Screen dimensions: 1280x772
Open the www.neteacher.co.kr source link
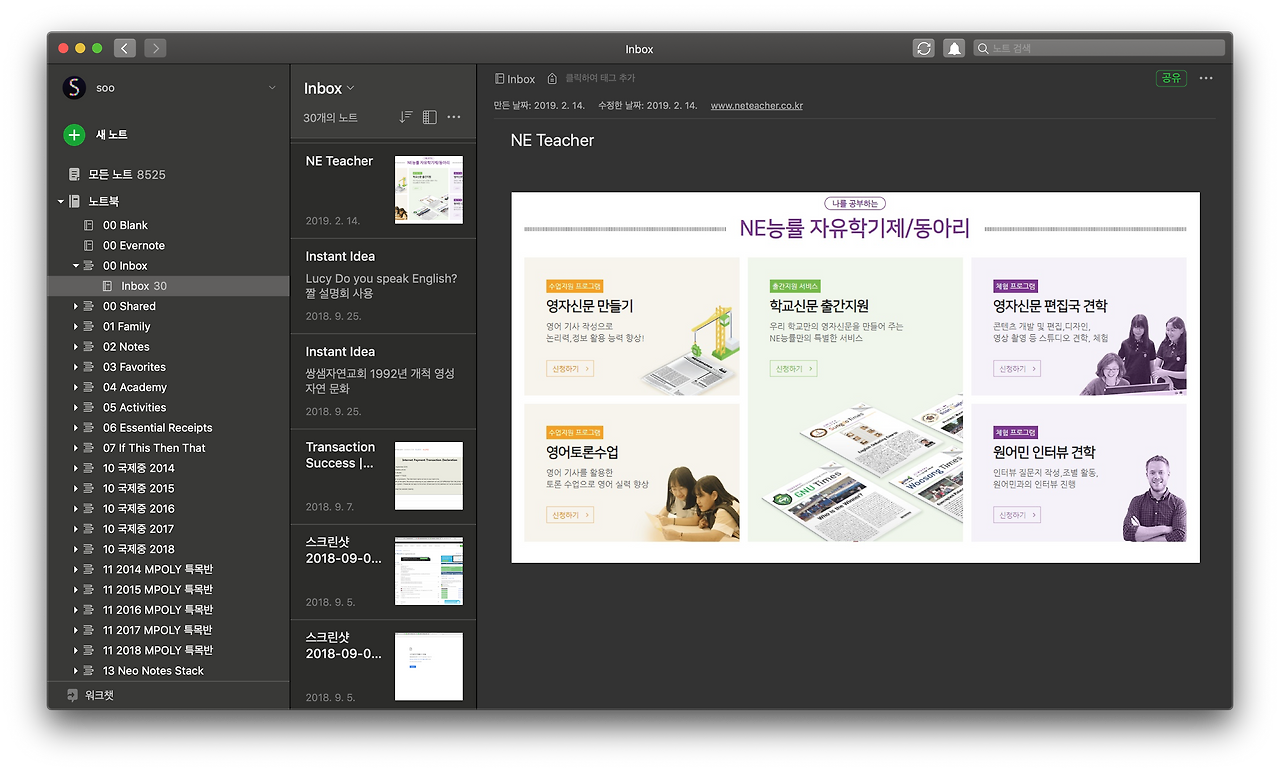757,106
